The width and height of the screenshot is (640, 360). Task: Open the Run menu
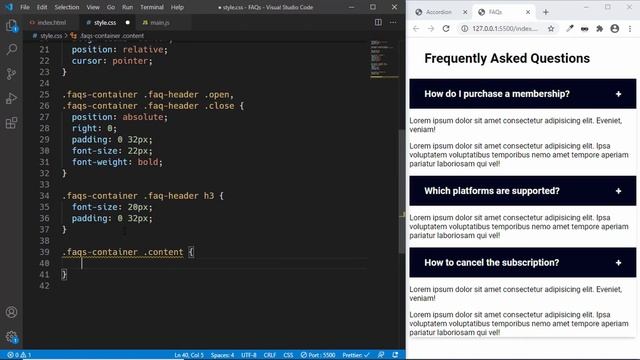point(127,7)
